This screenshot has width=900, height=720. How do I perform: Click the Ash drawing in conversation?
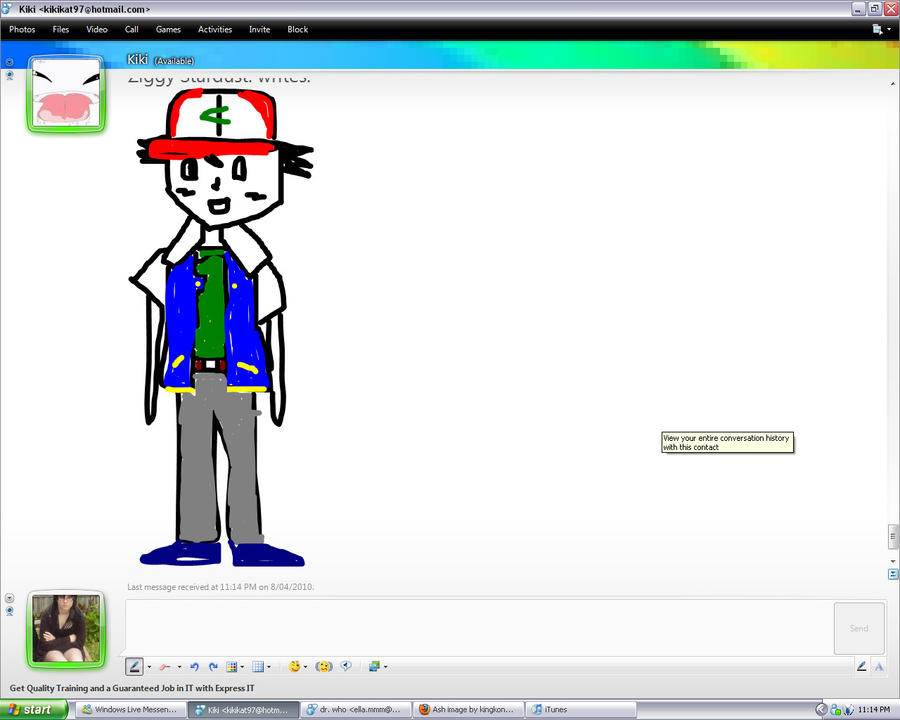(221, 327)
